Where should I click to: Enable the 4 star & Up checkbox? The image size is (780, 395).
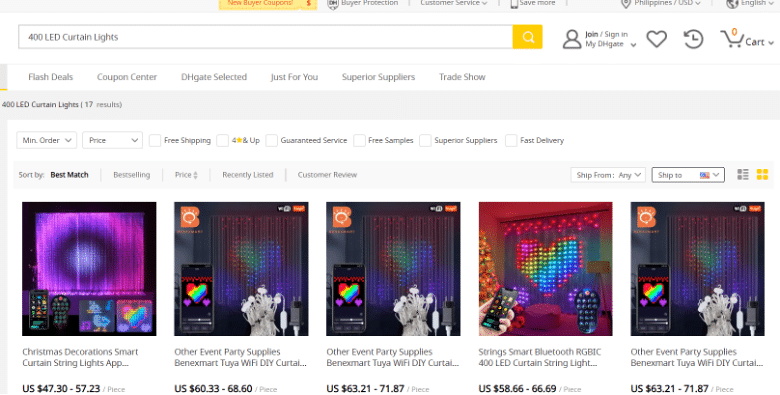click(222, 140)
